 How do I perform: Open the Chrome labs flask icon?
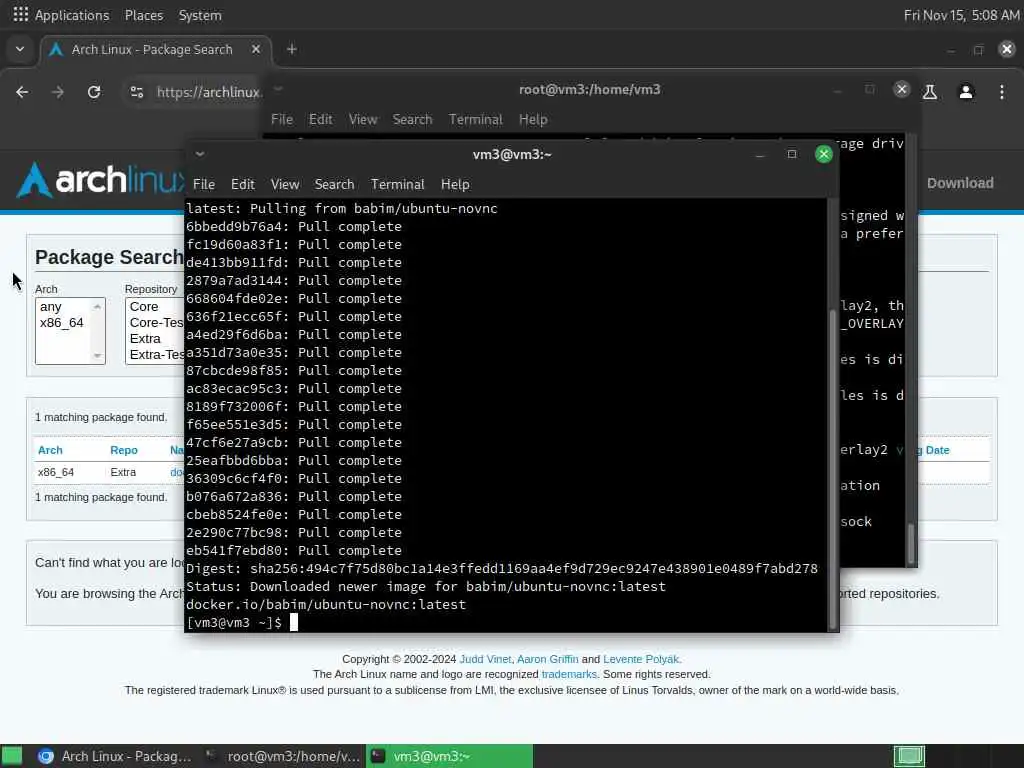(930, 92)
